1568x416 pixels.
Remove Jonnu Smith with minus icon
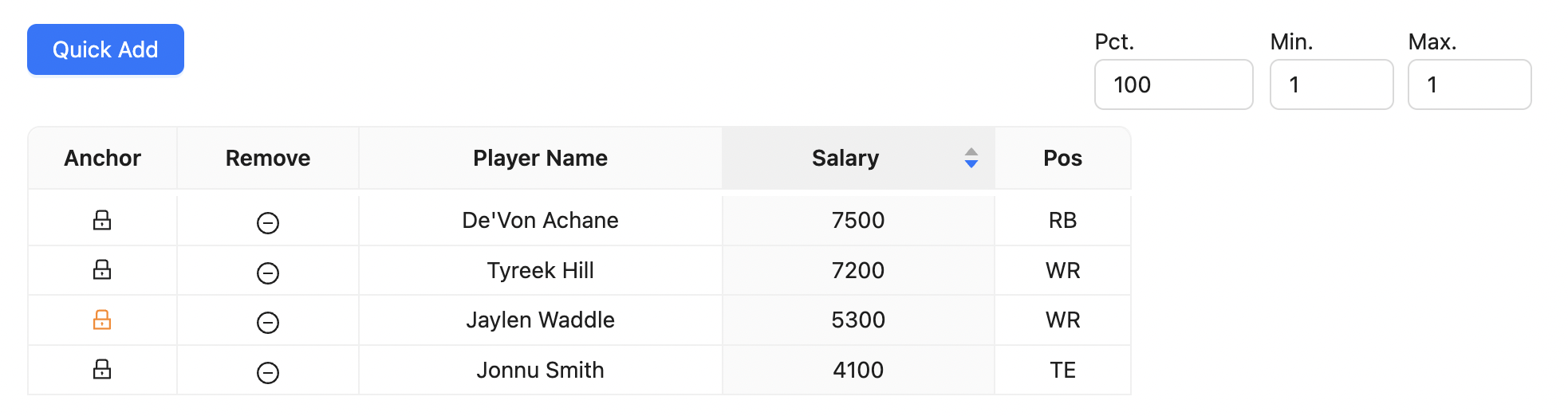(268, 373)
